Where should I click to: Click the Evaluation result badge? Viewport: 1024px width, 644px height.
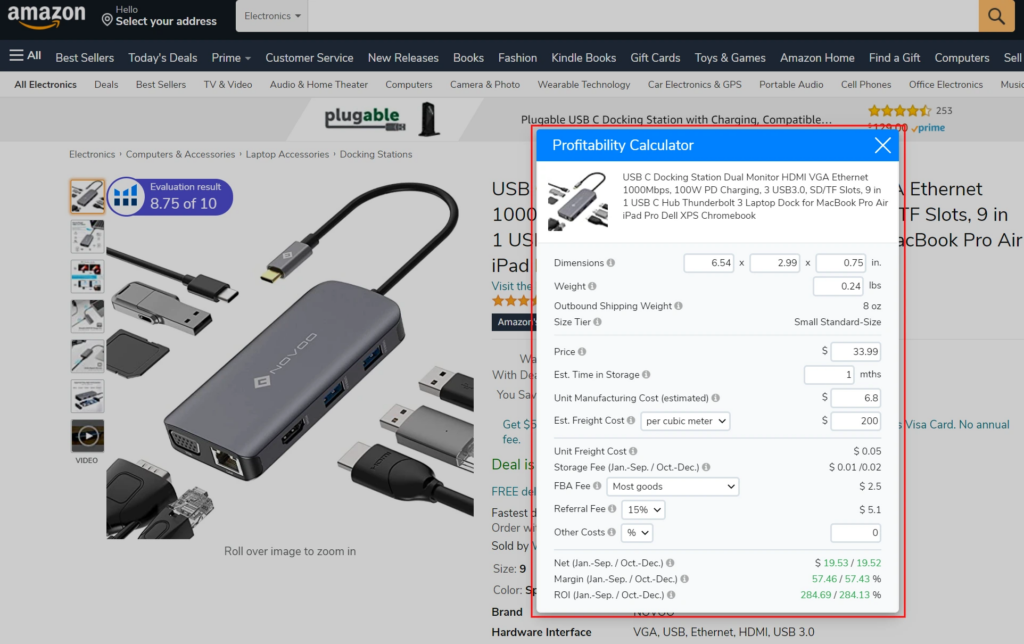click(x=171, y=197)
